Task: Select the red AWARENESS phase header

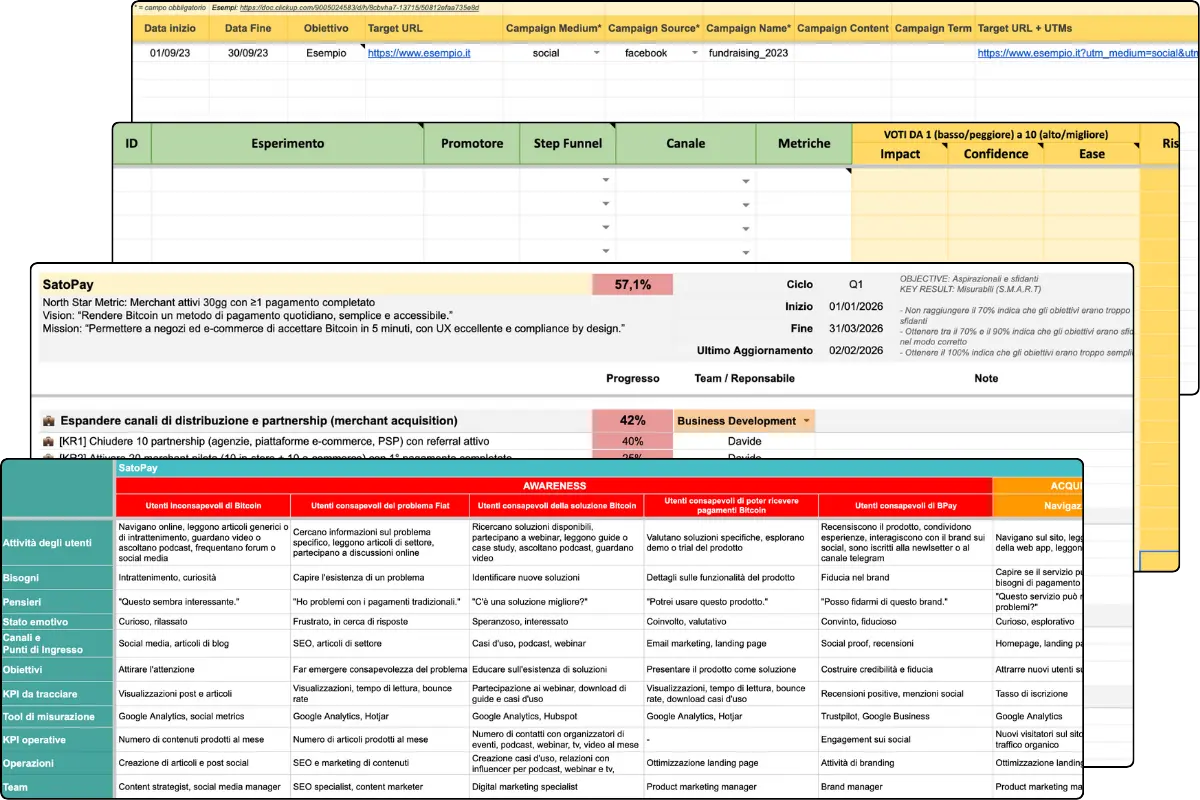Action: coord(553,486)
